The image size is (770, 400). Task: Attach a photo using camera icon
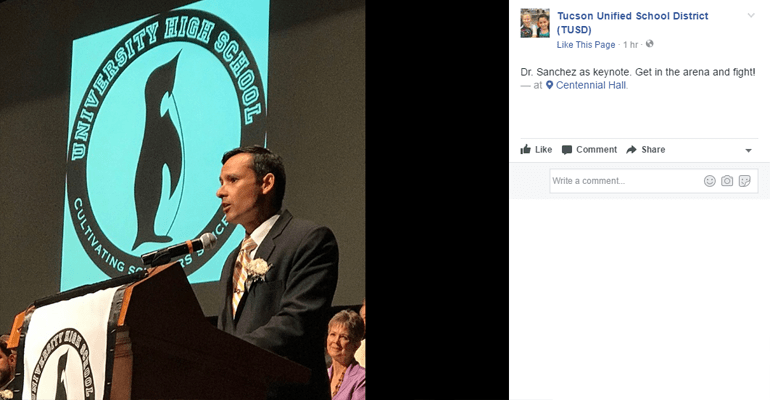tap(727, 181)
